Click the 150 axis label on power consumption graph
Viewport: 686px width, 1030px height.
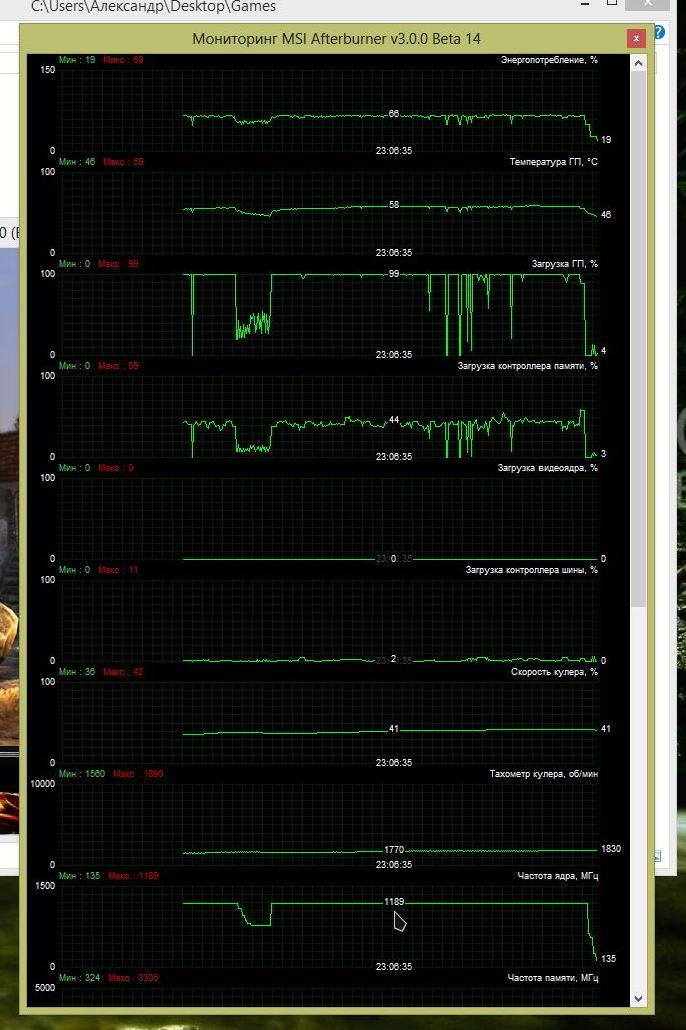point(47,70)
